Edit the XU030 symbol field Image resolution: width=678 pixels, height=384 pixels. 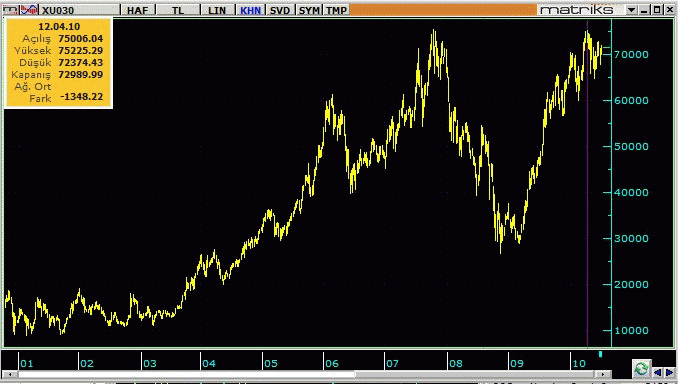click(x=80, y=10)
